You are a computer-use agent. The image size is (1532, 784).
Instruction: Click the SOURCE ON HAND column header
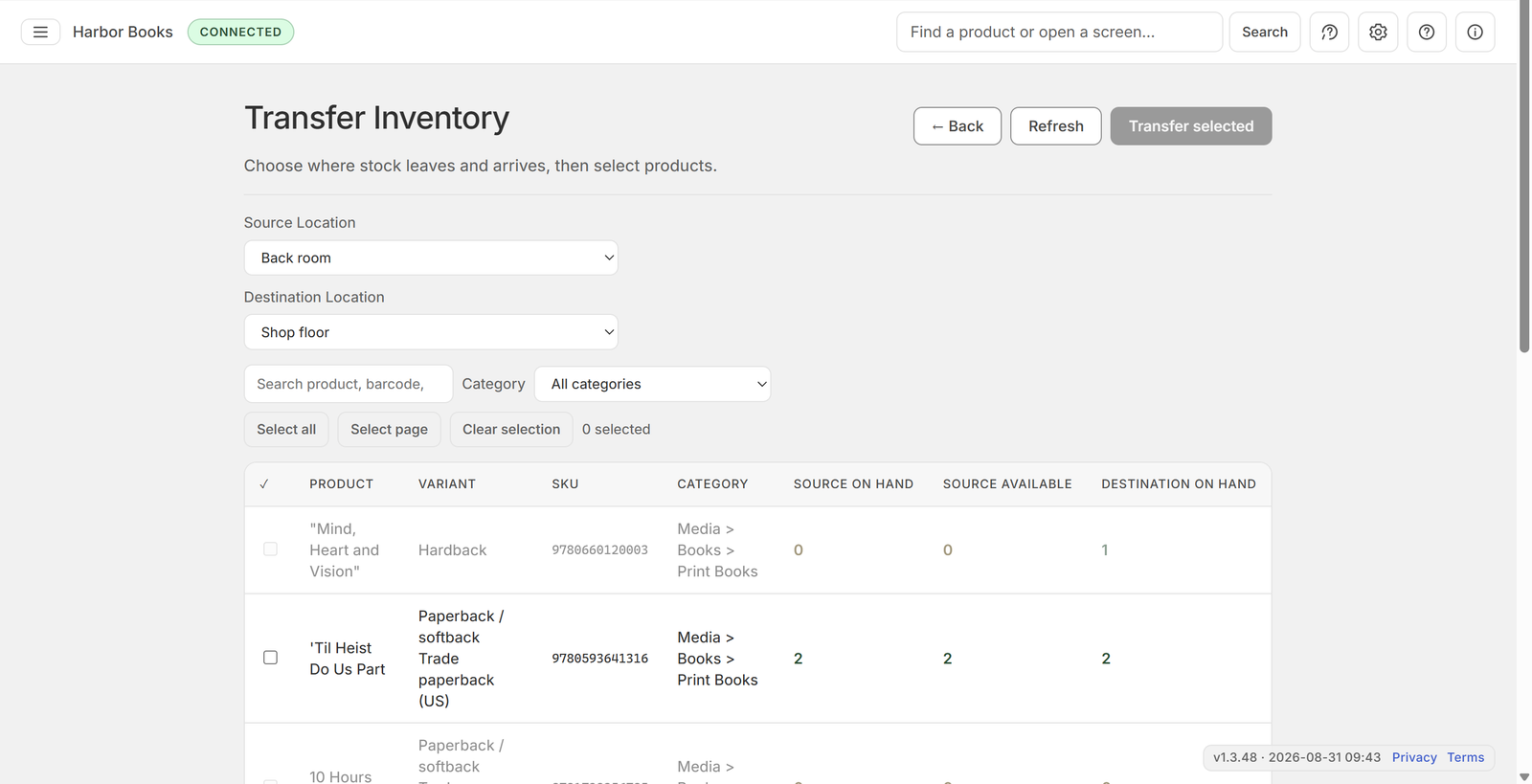click(x=853, y=484)
